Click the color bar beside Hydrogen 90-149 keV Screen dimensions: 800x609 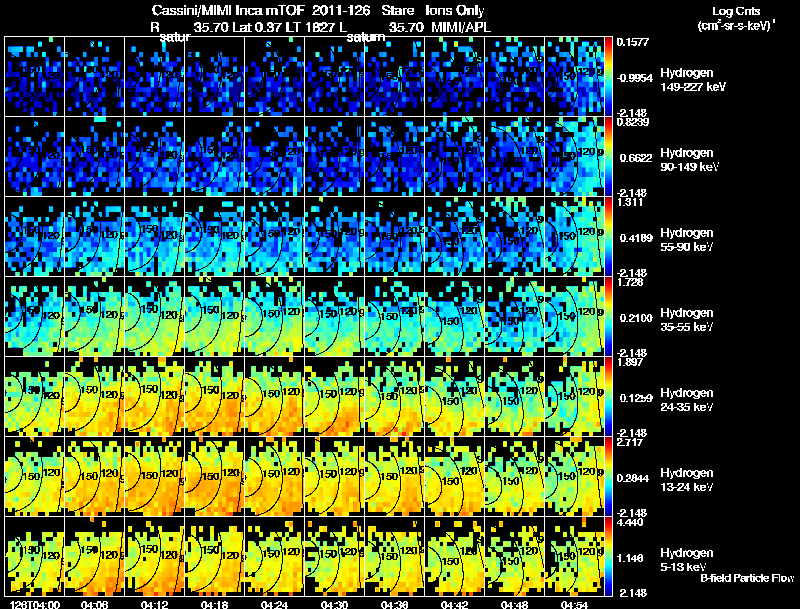click(x=608, y=156)
